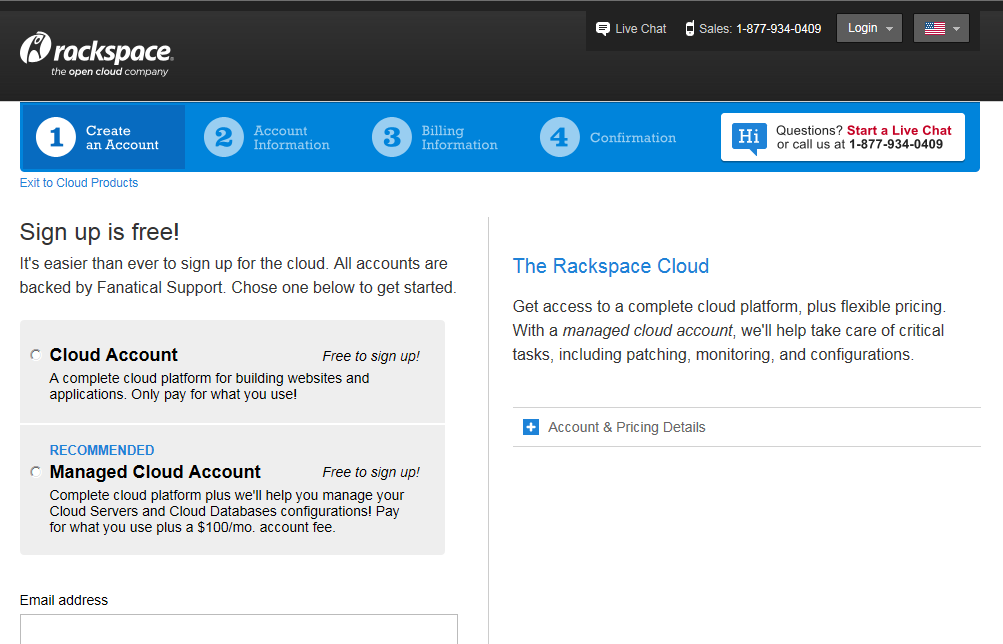1003x644 pixels.
Task: Click the step 4 number circle
Action: tap(560, 137)
